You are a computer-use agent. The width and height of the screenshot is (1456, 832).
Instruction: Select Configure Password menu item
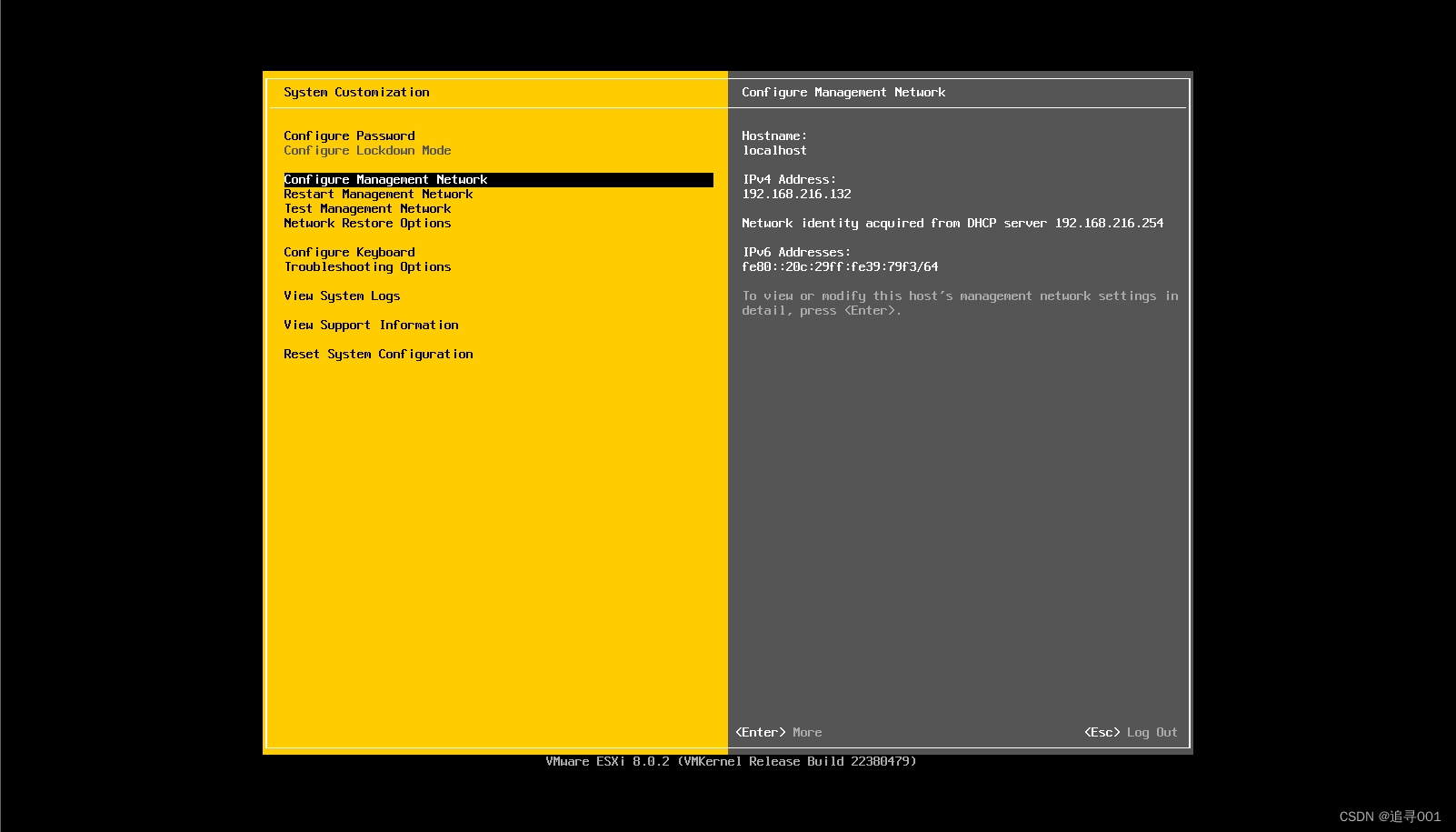[349, 136]
